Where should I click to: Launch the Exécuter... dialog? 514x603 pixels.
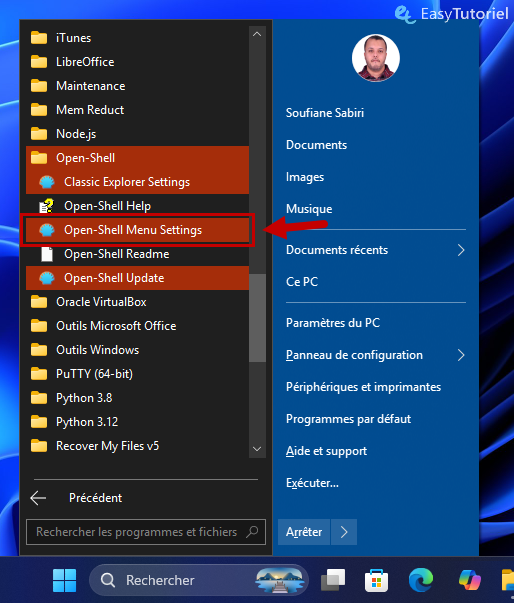coord(312,483)
